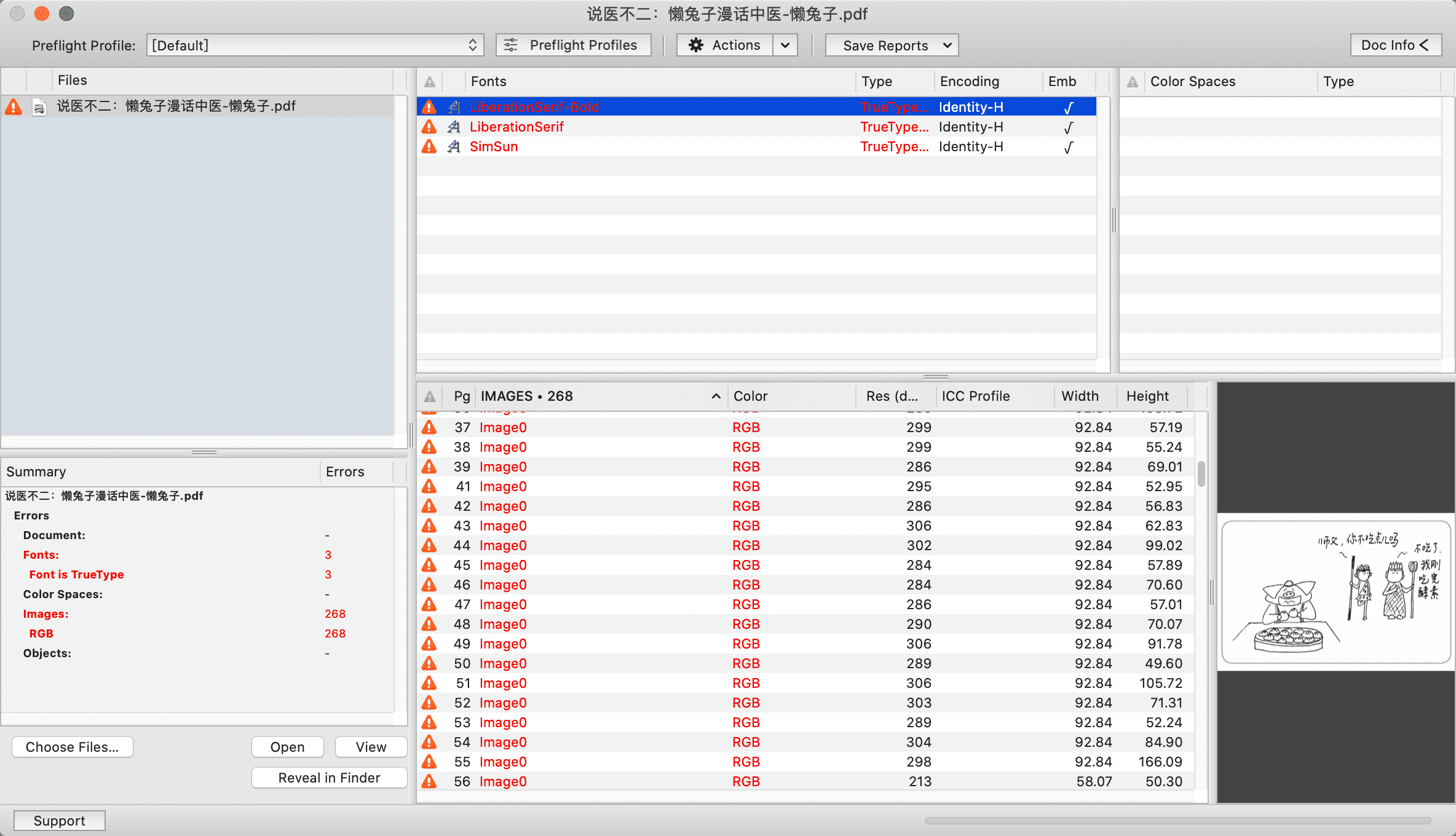Select the LiberationSerif font row
The image size is (1456, 836).
(x=756, y=127)
